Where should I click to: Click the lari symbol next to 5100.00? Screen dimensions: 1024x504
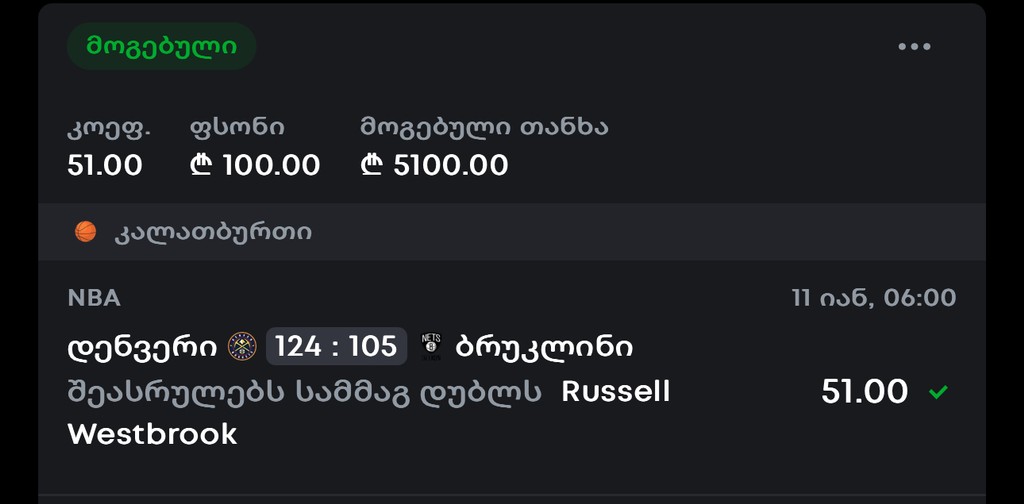[x=372, y=165]
